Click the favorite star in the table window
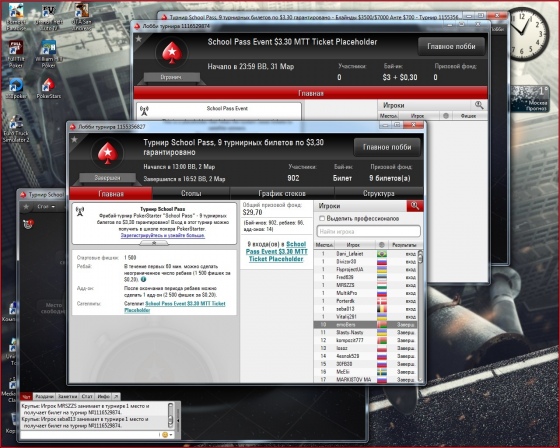The height and width of the screenshot is (448, 560). point(26,206)
